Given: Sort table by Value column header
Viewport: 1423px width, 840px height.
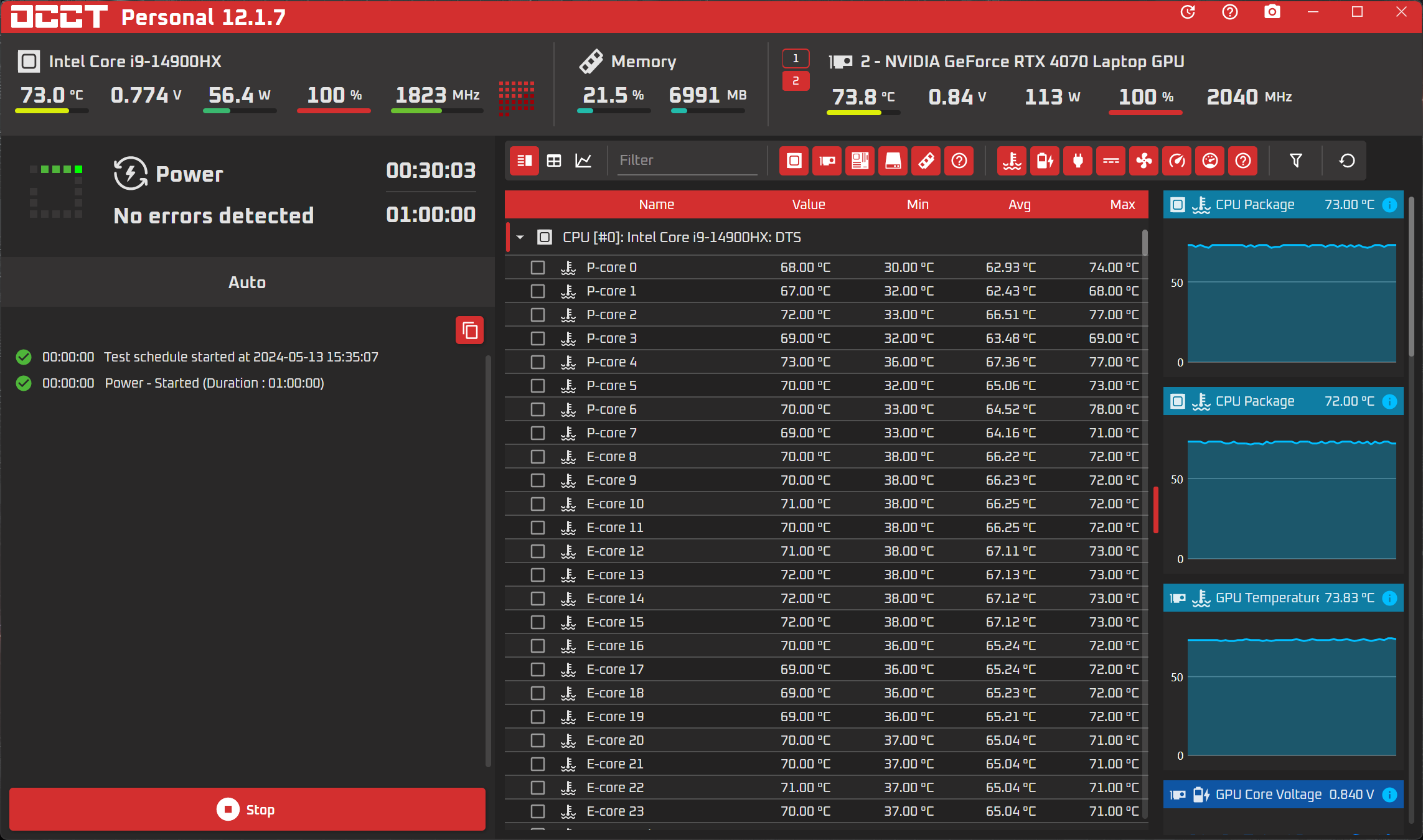Looking at the screenshot, I should (x=808, y=205).
